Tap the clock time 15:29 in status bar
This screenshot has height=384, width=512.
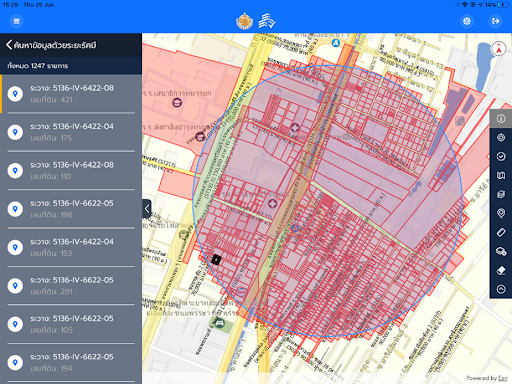(x=10, y=5)
